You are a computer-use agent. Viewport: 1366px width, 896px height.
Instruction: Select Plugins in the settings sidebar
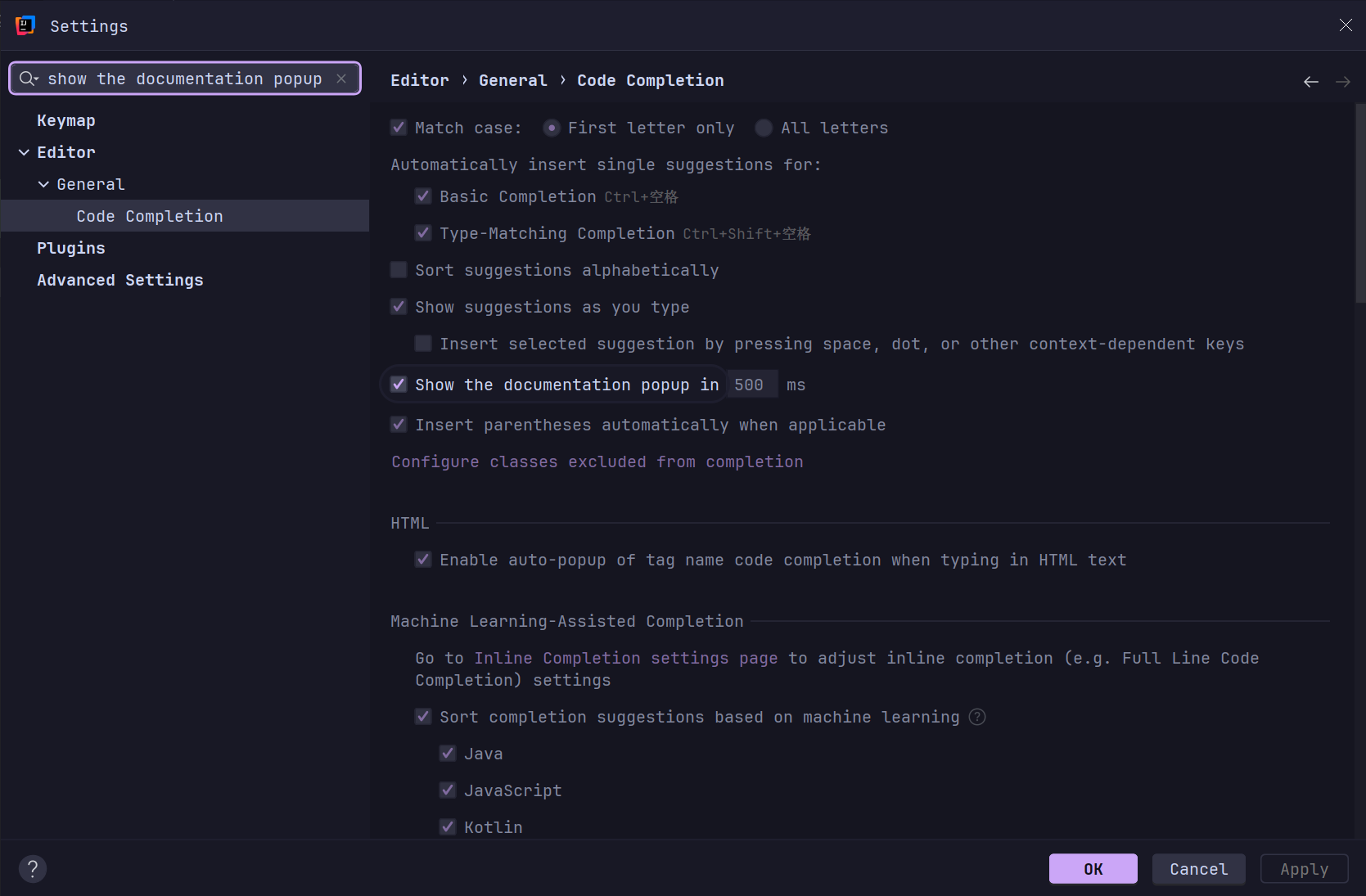tap(70, 247)
